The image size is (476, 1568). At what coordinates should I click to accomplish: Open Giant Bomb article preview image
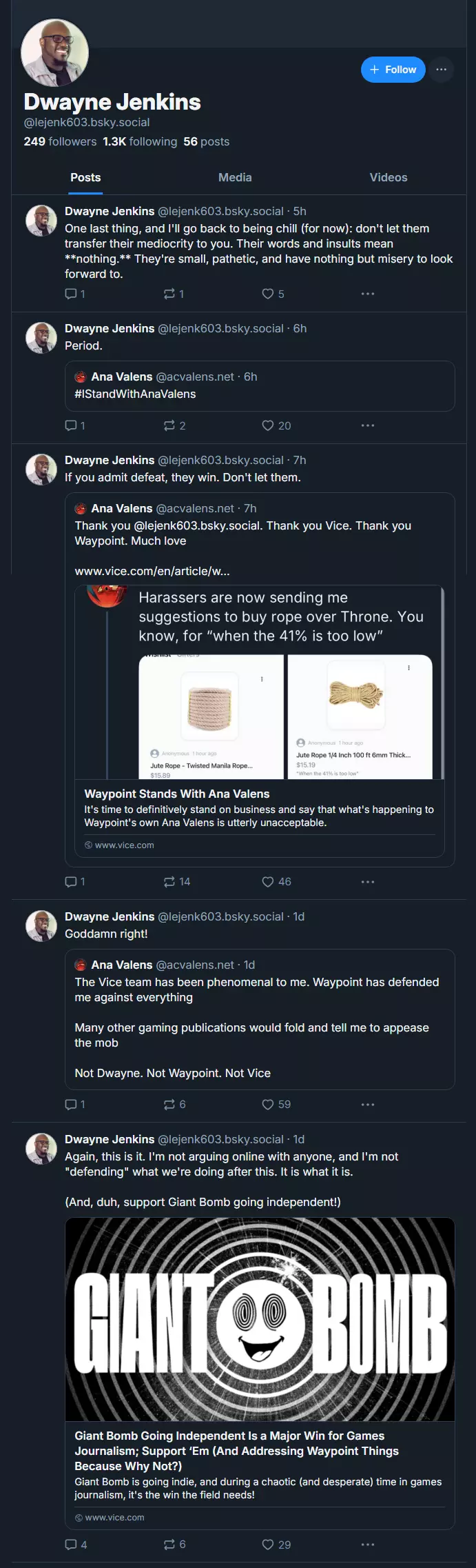[x=260, y=1319]
